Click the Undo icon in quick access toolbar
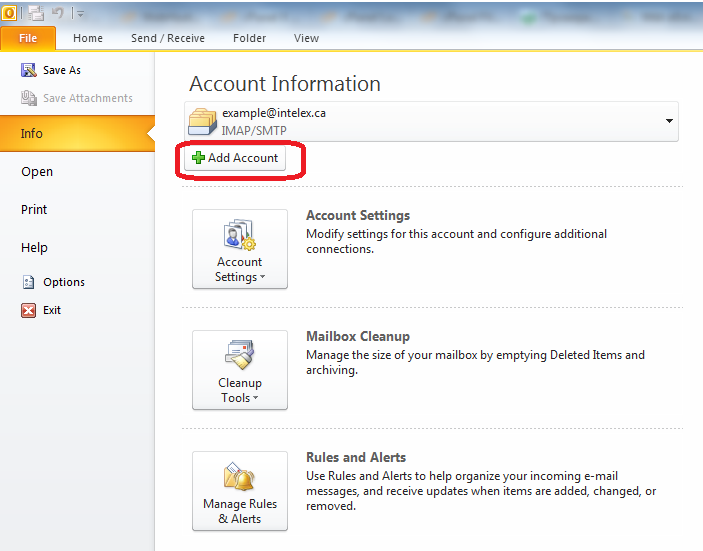The height and width of the screenshot is (551, 703). pyautogui.click(x=58, y=13)
